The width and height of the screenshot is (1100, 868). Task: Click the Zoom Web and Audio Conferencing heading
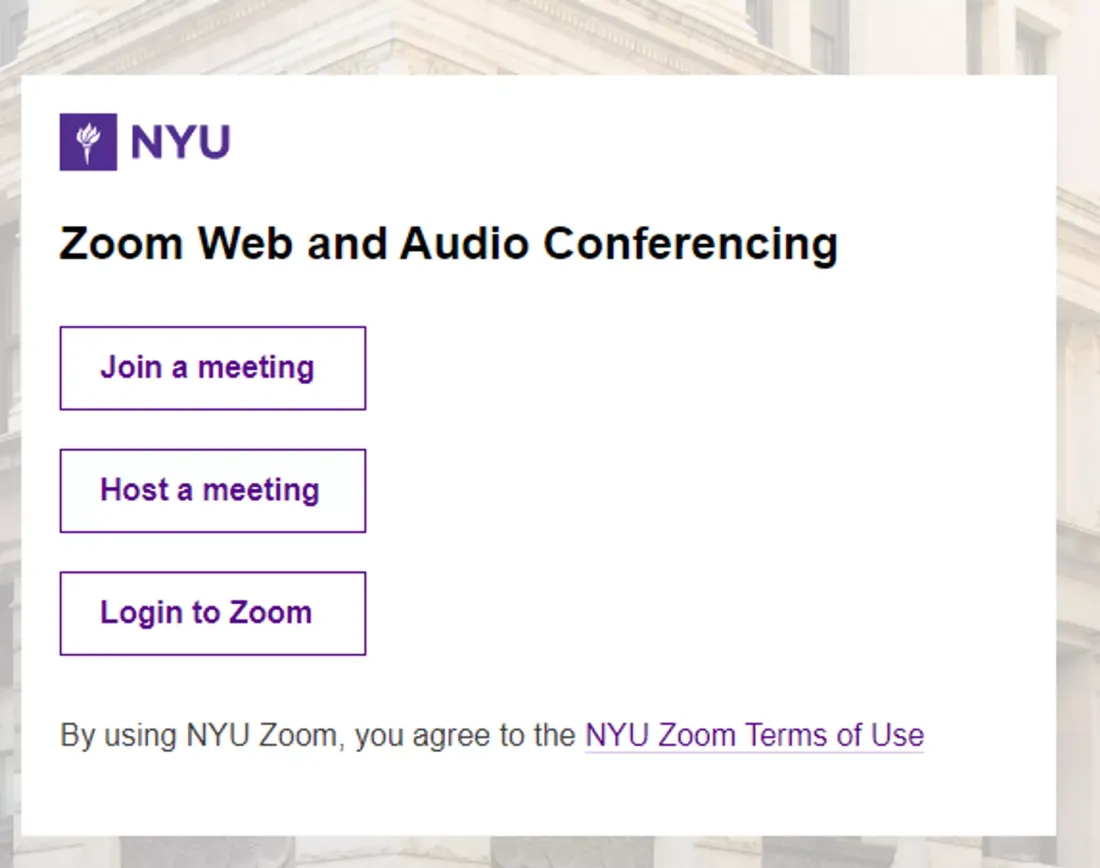pos(448,244)
